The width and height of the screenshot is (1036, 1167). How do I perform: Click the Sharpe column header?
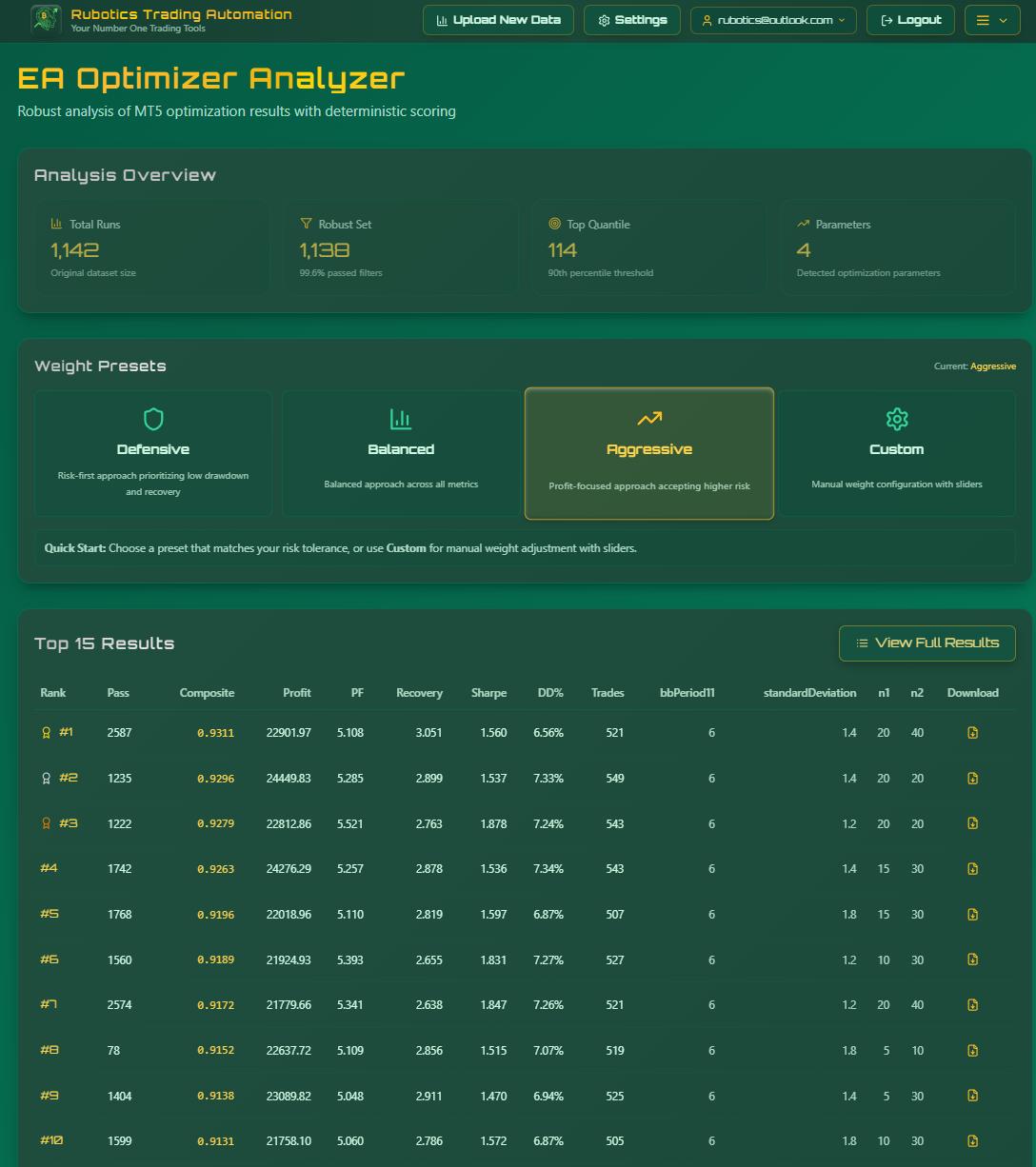(488, 693)
